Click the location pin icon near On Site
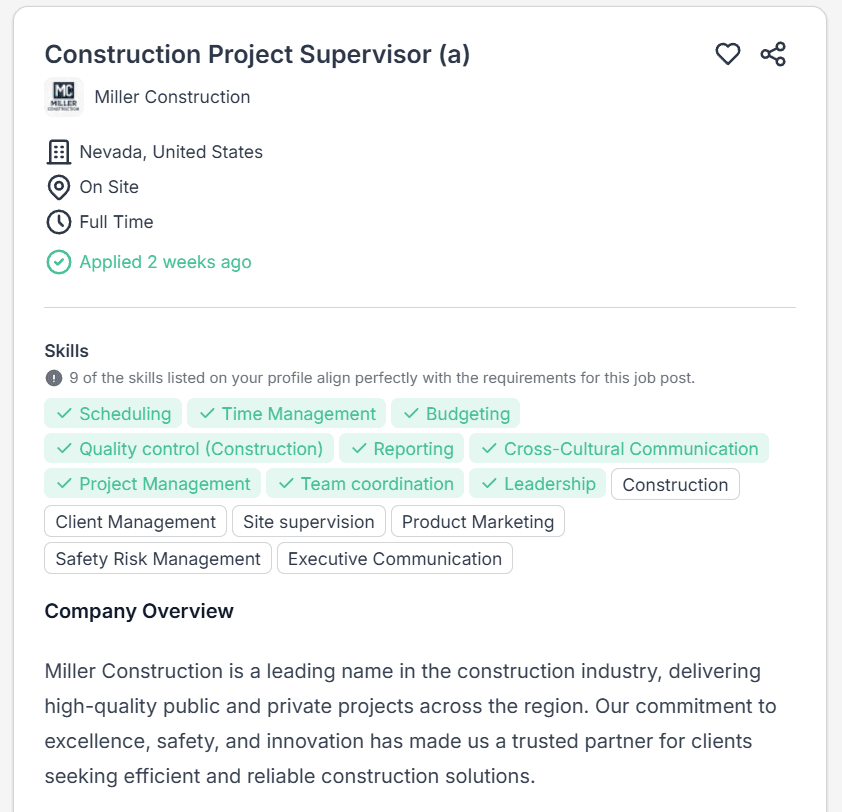This screenshot has width=842, height=812. tap(58, 187)
